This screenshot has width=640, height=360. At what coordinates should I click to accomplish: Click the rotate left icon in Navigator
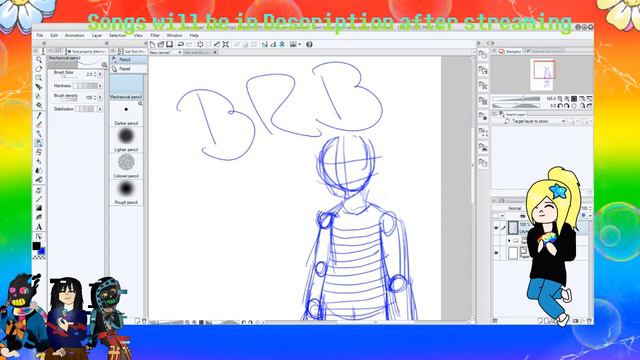[x=560, y=106]
